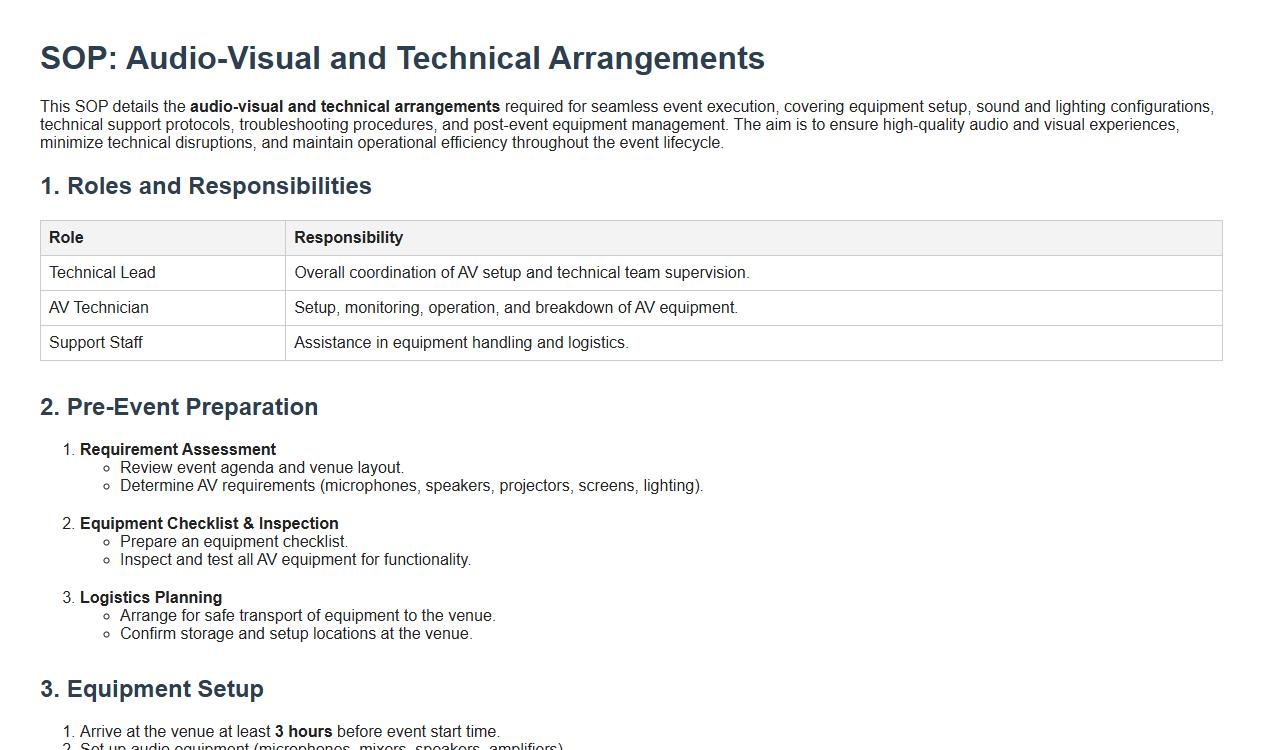Click the 'Responsibility' column header
The image size is (1263, 750).
click(348, 238)
